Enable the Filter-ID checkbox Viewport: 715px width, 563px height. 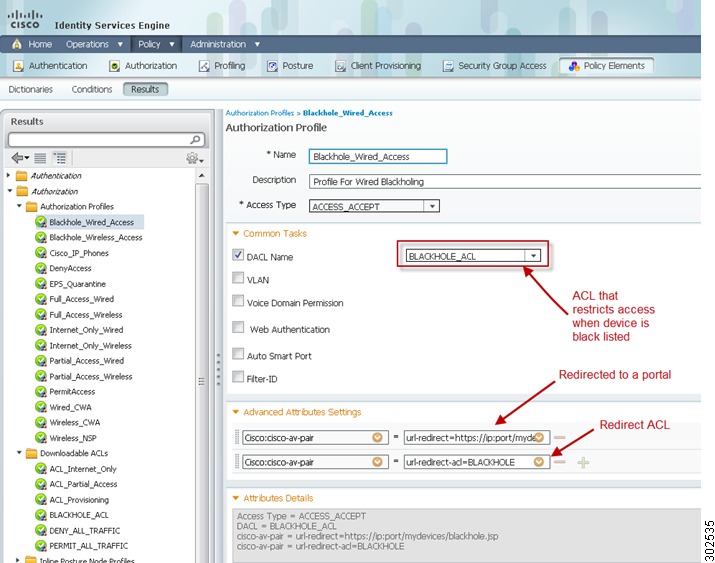(x=238, y=377)
